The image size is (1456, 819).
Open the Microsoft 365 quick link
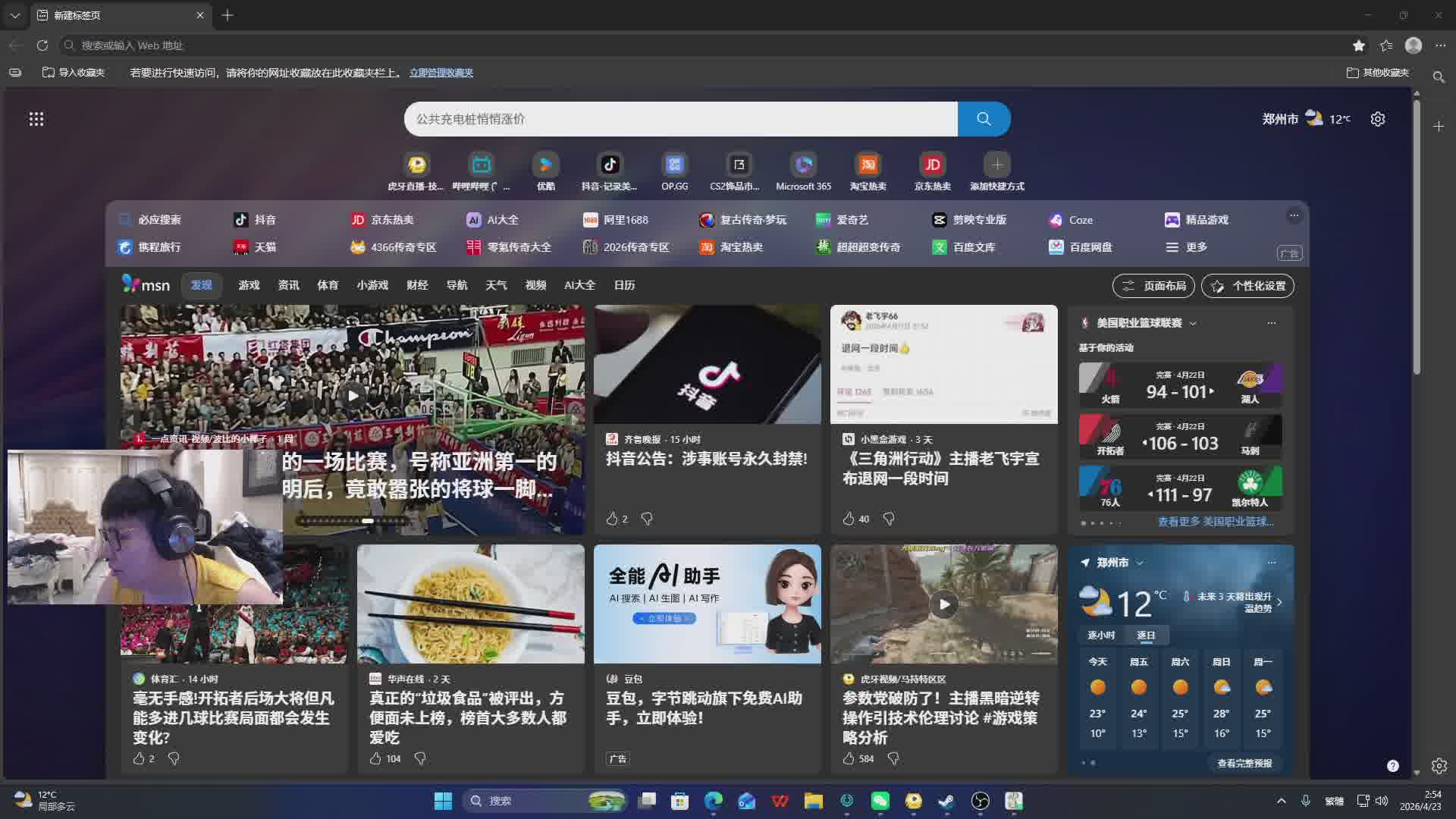(x=803, y=165)
